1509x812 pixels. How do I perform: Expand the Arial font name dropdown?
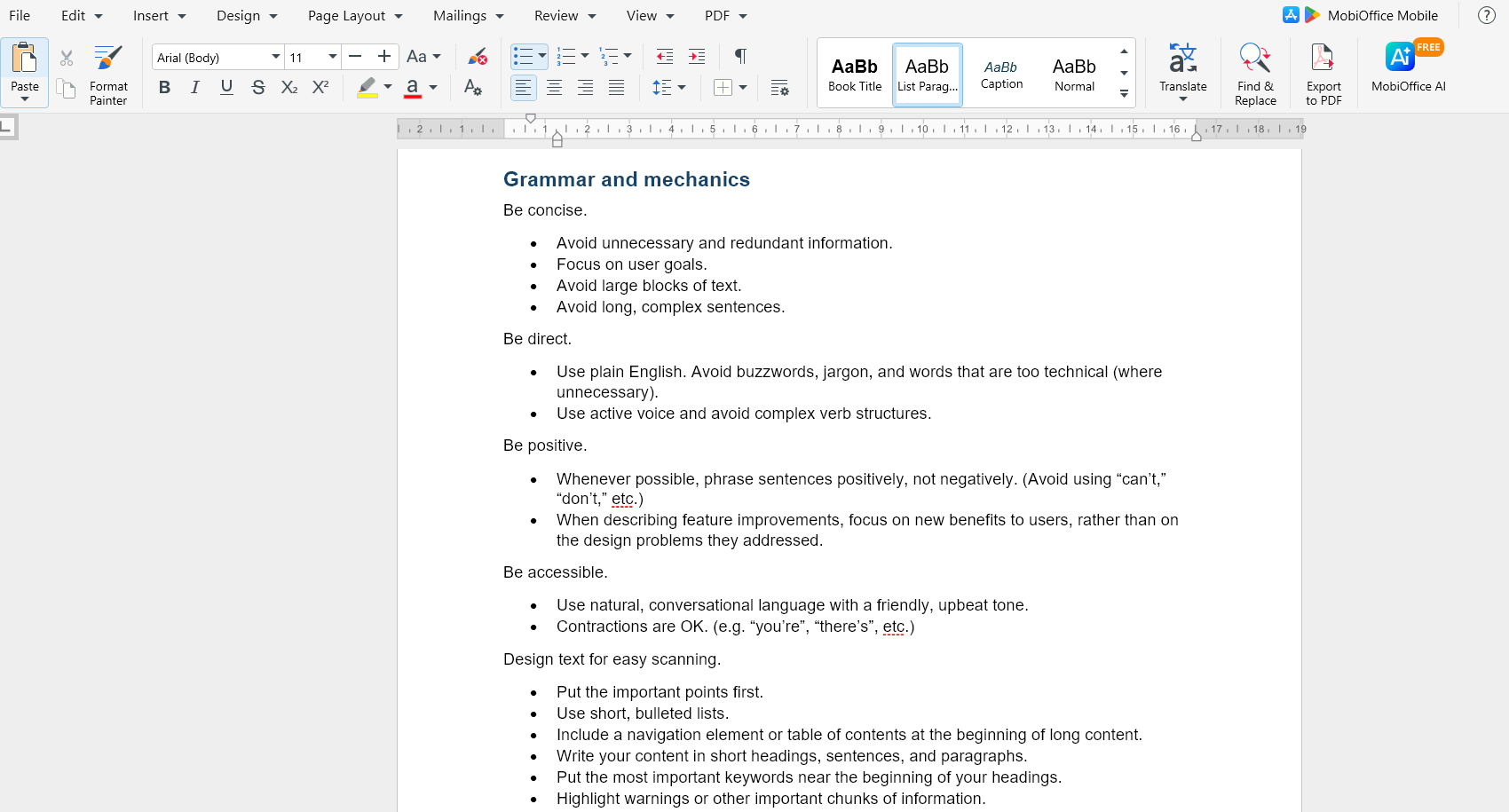[275, 57]
